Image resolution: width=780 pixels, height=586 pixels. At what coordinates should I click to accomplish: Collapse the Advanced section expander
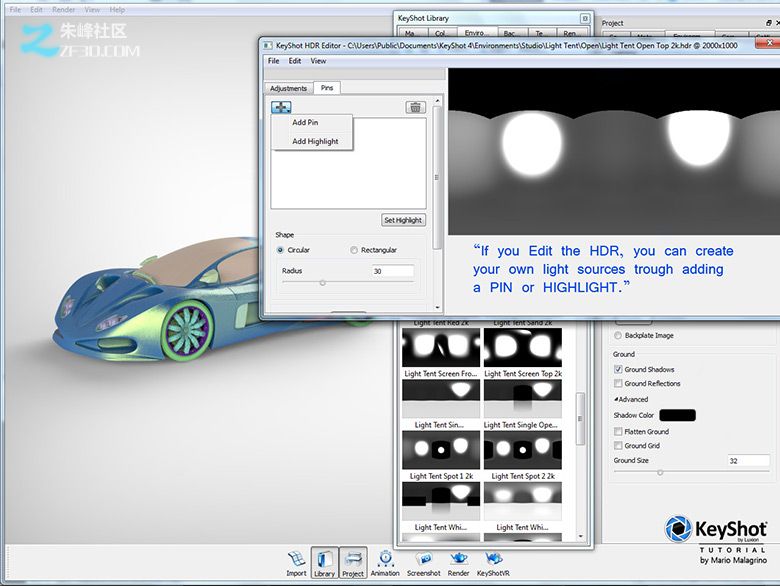click(616, 399)
